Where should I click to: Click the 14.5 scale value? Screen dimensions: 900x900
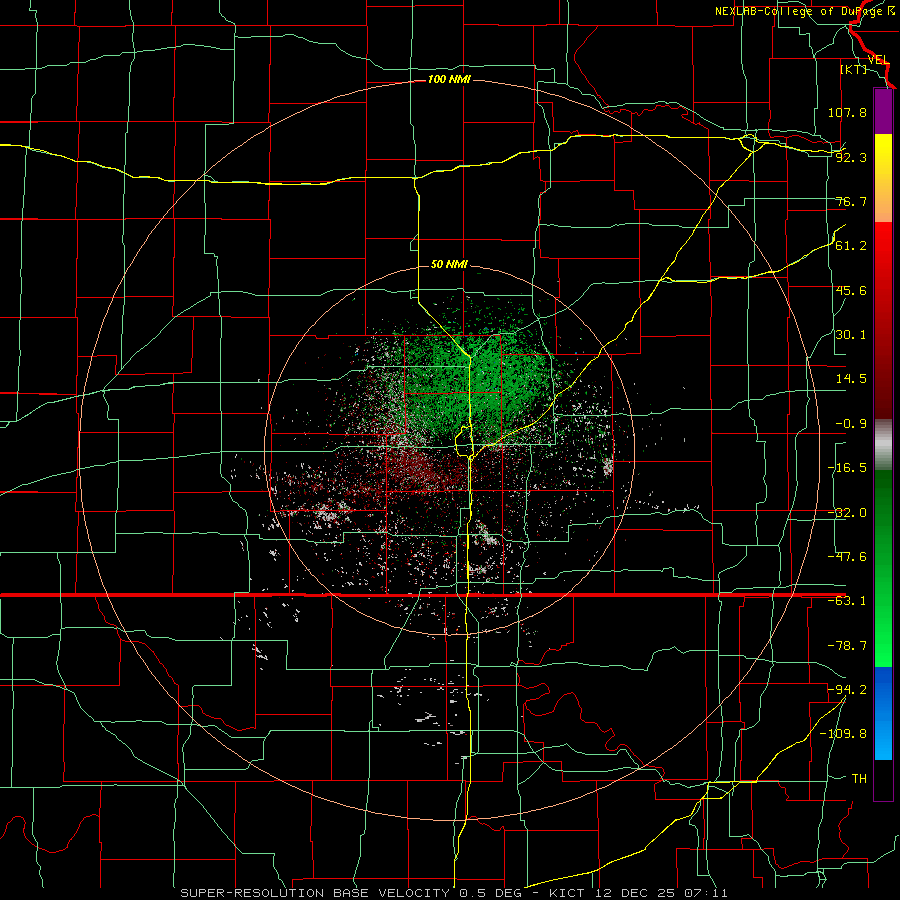click(851, 379)
